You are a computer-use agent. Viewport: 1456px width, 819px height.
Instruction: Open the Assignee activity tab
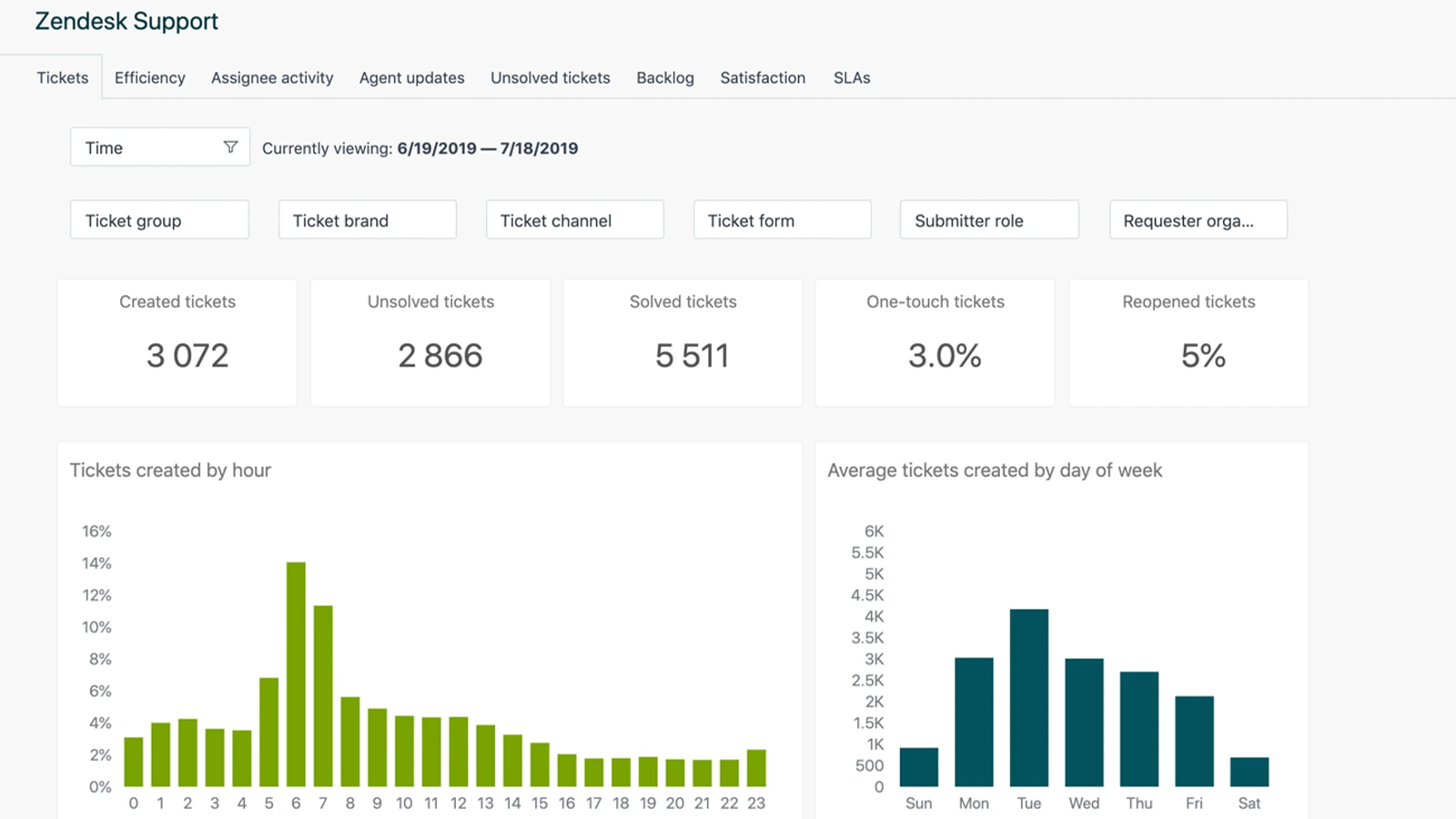(272, 77)
